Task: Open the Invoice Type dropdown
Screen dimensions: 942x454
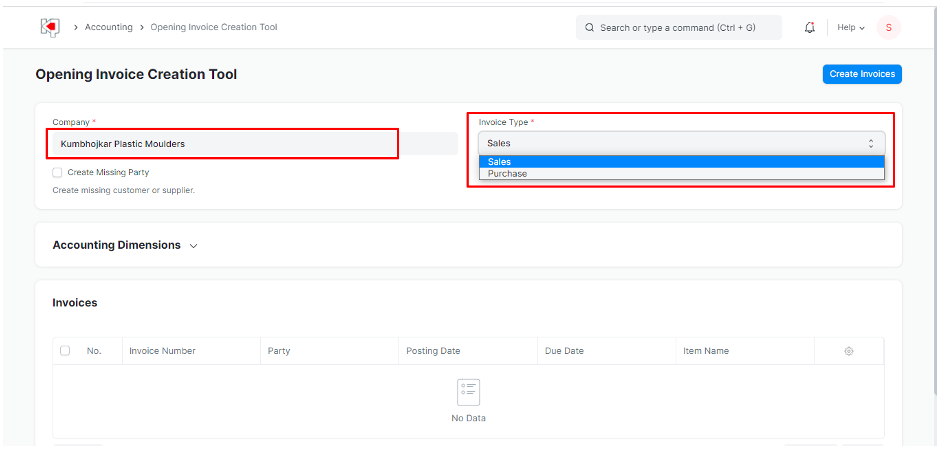Action: coord(681,143)
